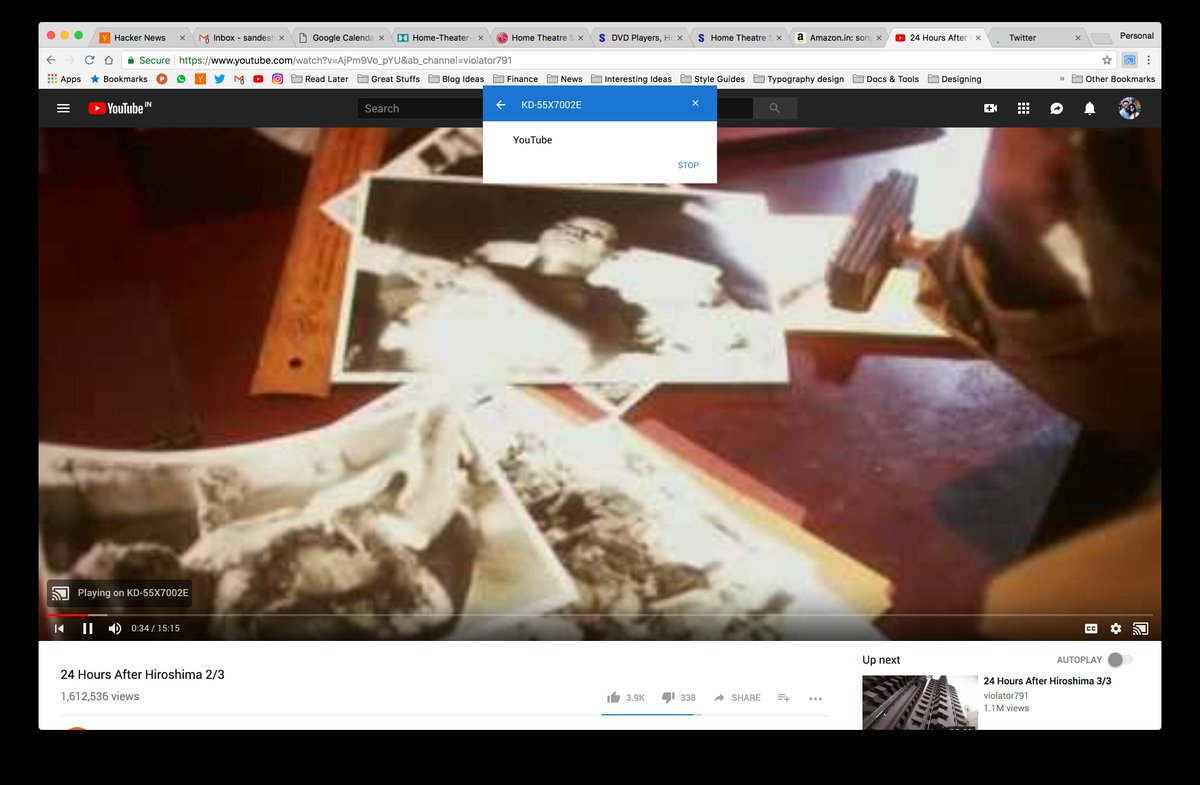Bookmark this page with the star
Viewport: 1200px width, 785px height.
point(1107,60)
